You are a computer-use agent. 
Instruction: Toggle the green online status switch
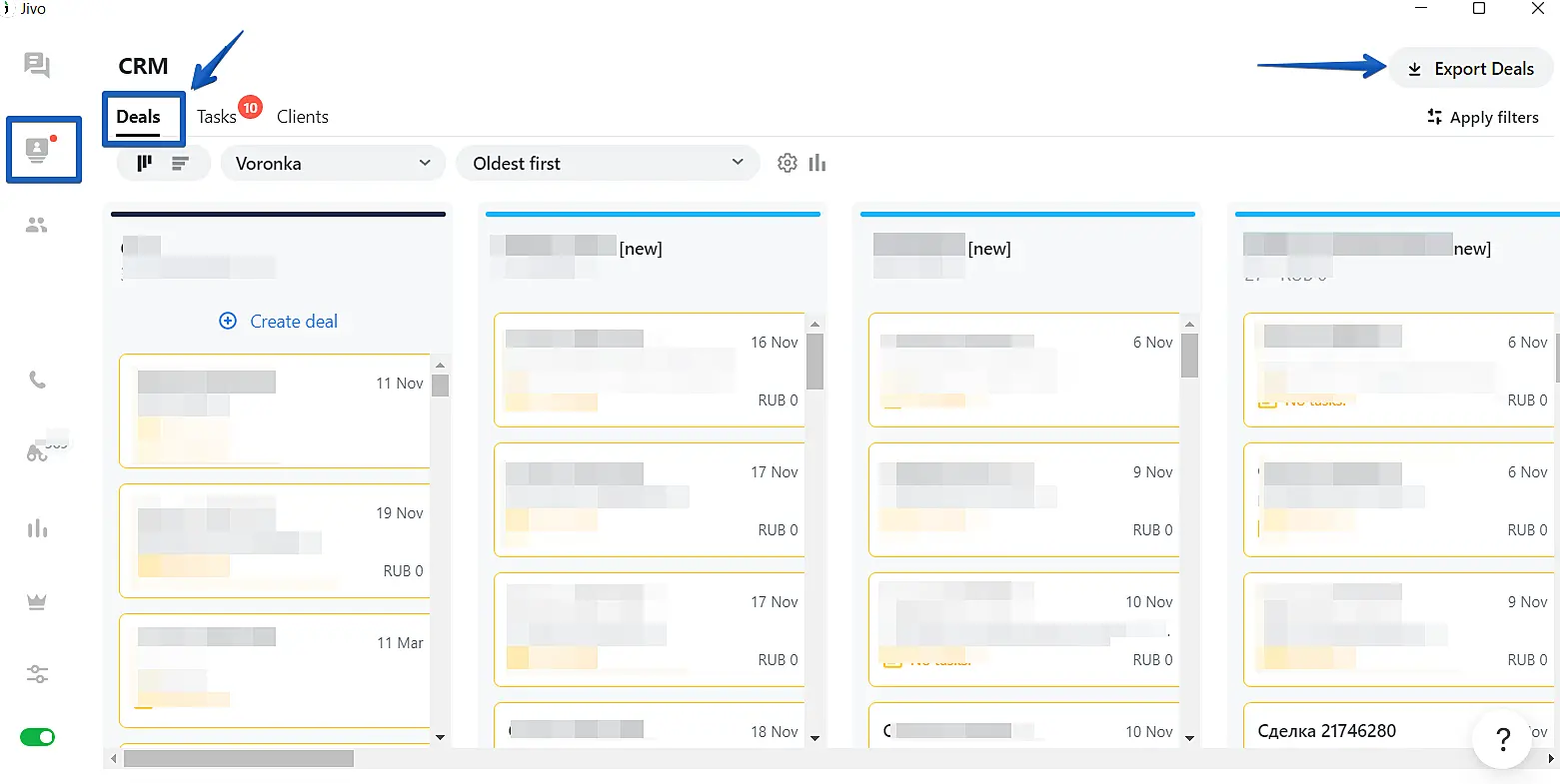coord(37,737)
